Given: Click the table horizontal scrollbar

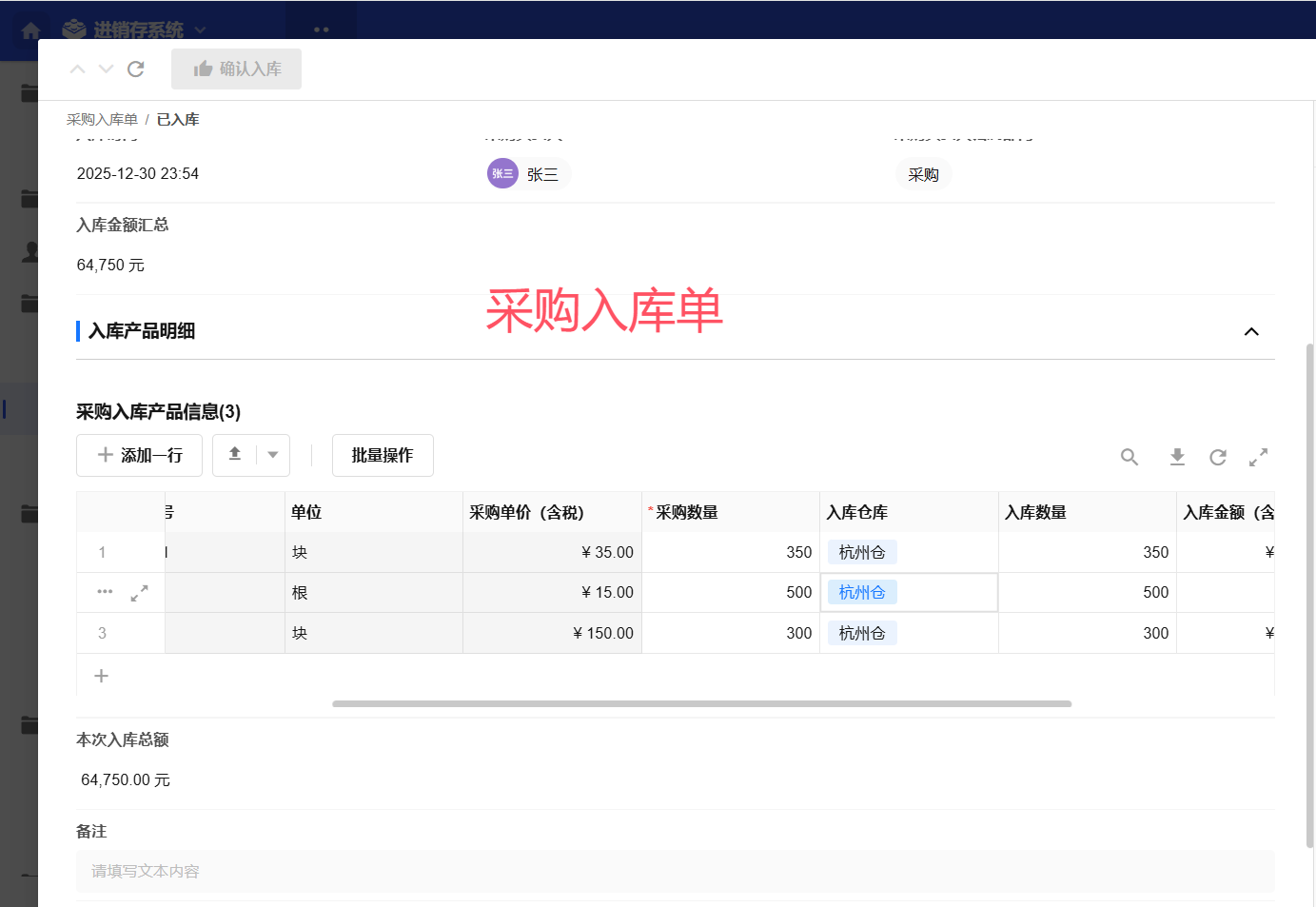Looking at the screenshot, I should (x=701, y=704).
